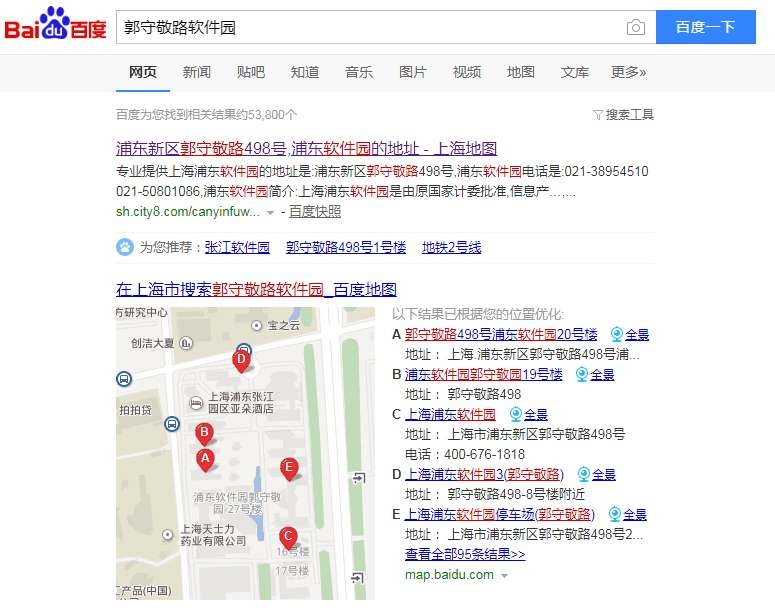Click 浦东软件园郭守敬园-27号楼 map label
The image size is (775, 611).
pyautogui.click(x=237, y=503)
